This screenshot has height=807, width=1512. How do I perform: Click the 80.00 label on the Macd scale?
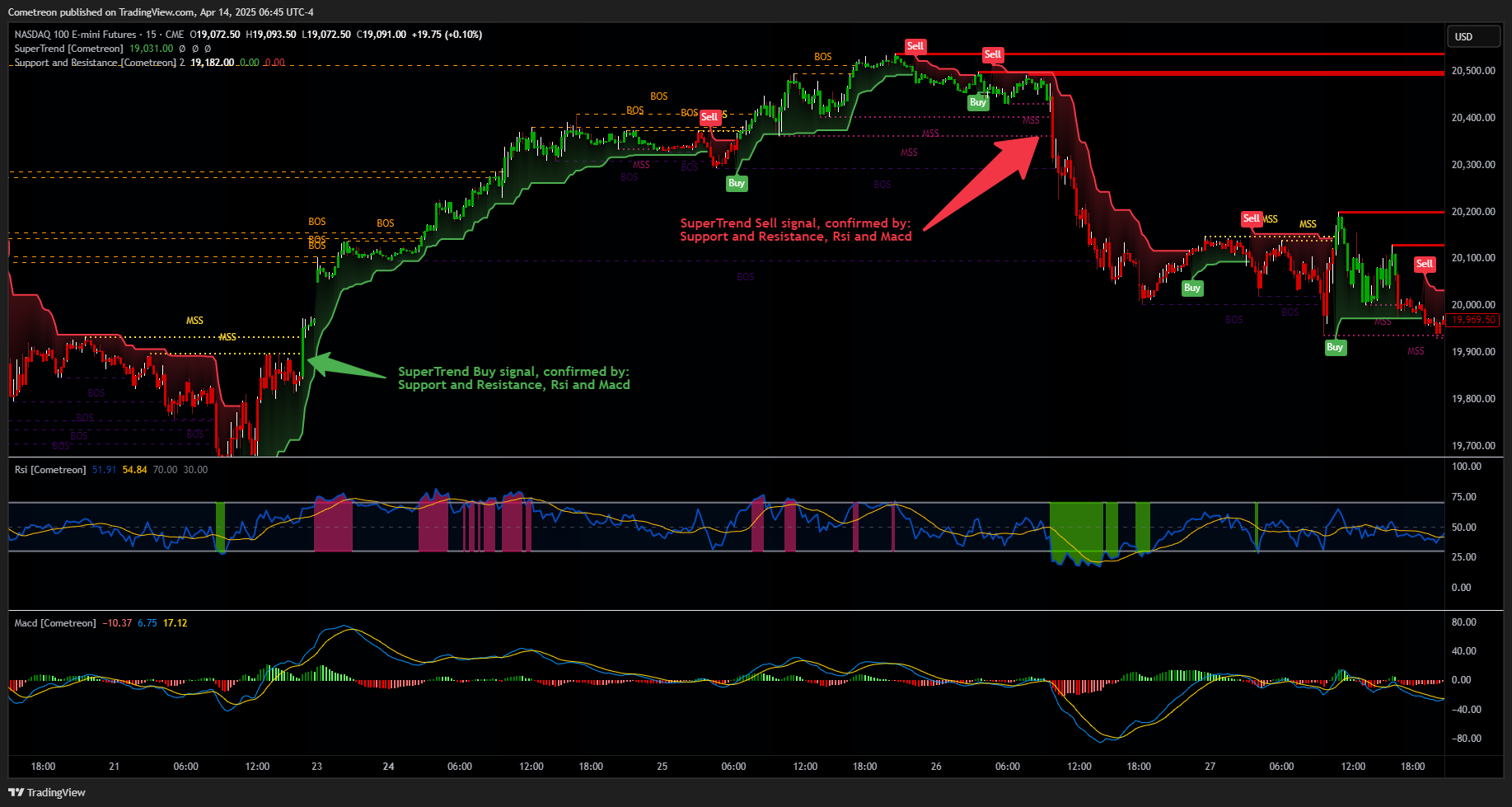pos(1463,622)
